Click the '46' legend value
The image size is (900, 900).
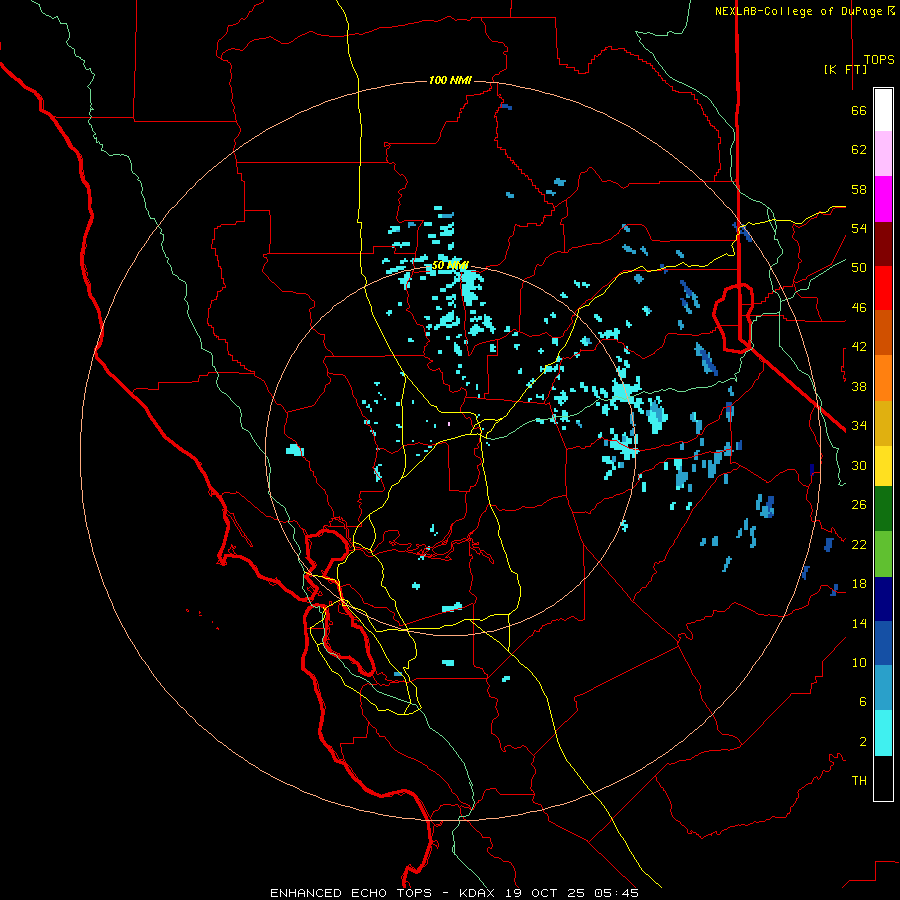tap(859, 308)
